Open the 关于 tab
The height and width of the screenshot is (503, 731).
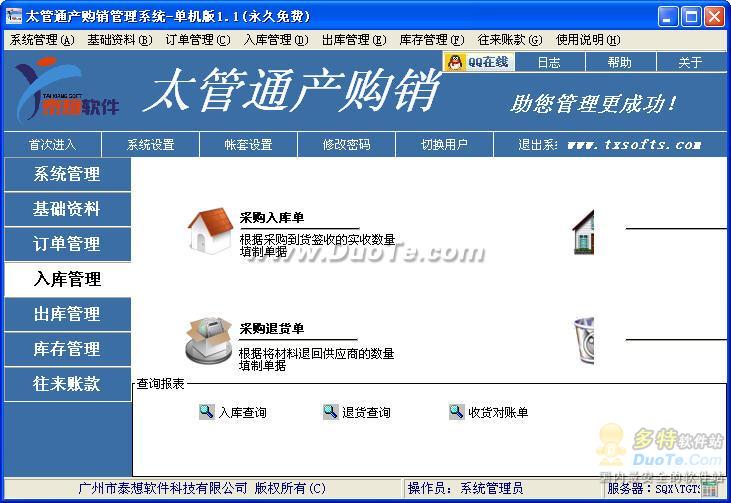(691, 62)
